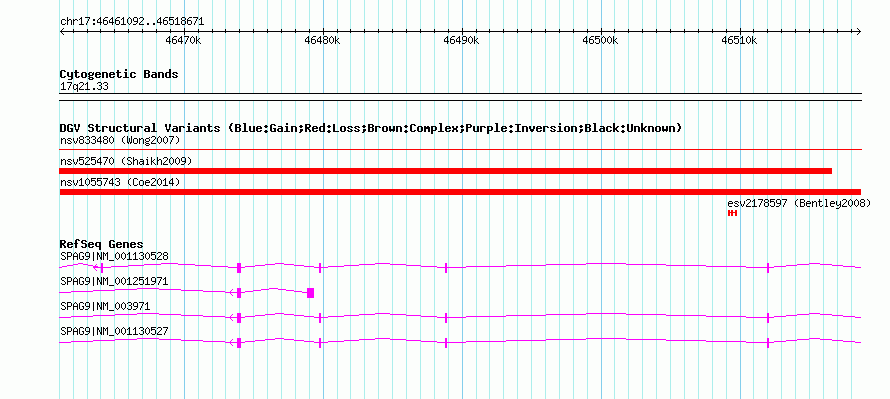Select NM_003971 exon just before 46490k
The image size is (890, 399).
[x=446, y=318]
